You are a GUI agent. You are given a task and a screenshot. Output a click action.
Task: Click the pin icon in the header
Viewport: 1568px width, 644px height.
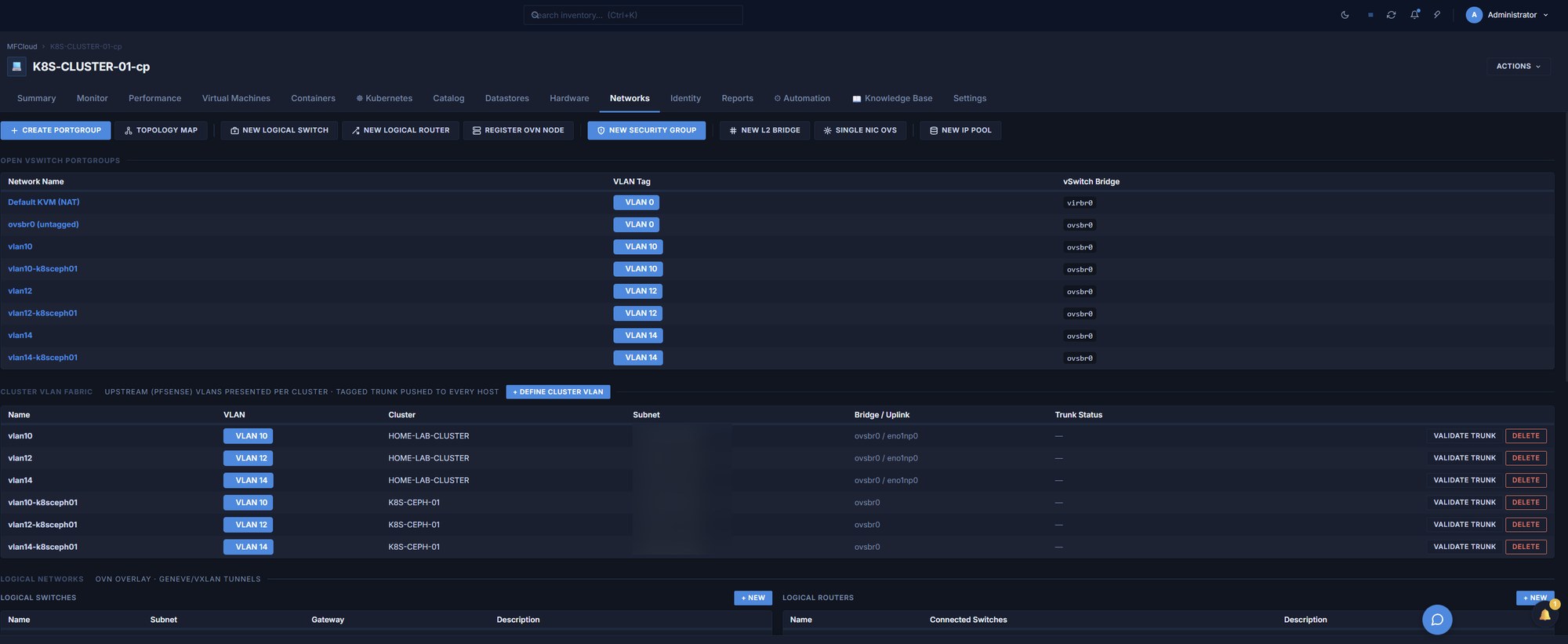tap(1437, 15)
